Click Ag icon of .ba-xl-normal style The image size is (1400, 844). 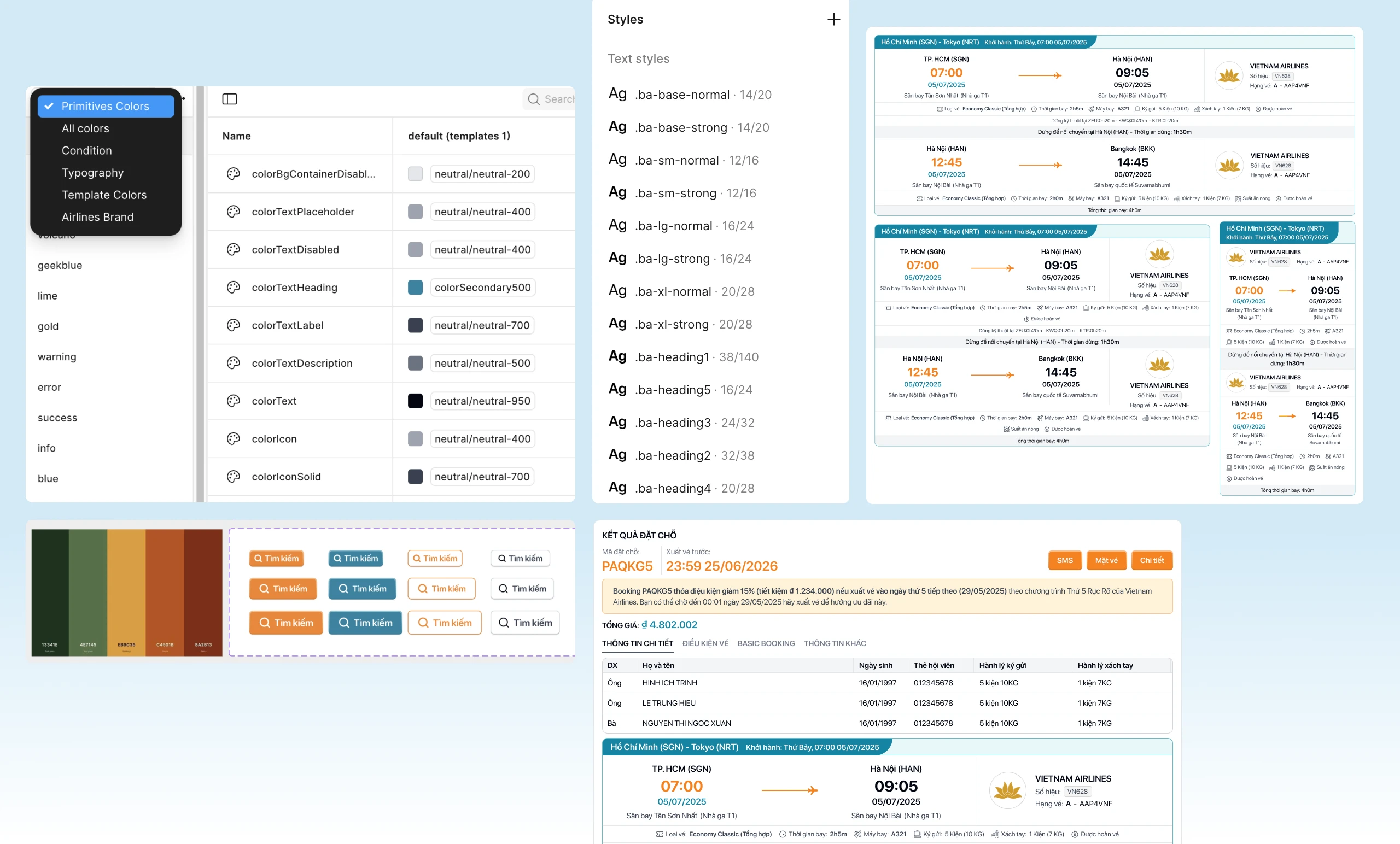tap(617, 291)
